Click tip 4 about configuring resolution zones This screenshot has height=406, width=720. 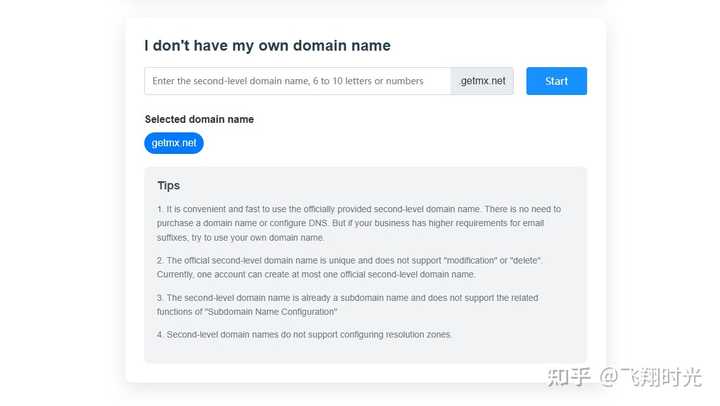point(304,335)
